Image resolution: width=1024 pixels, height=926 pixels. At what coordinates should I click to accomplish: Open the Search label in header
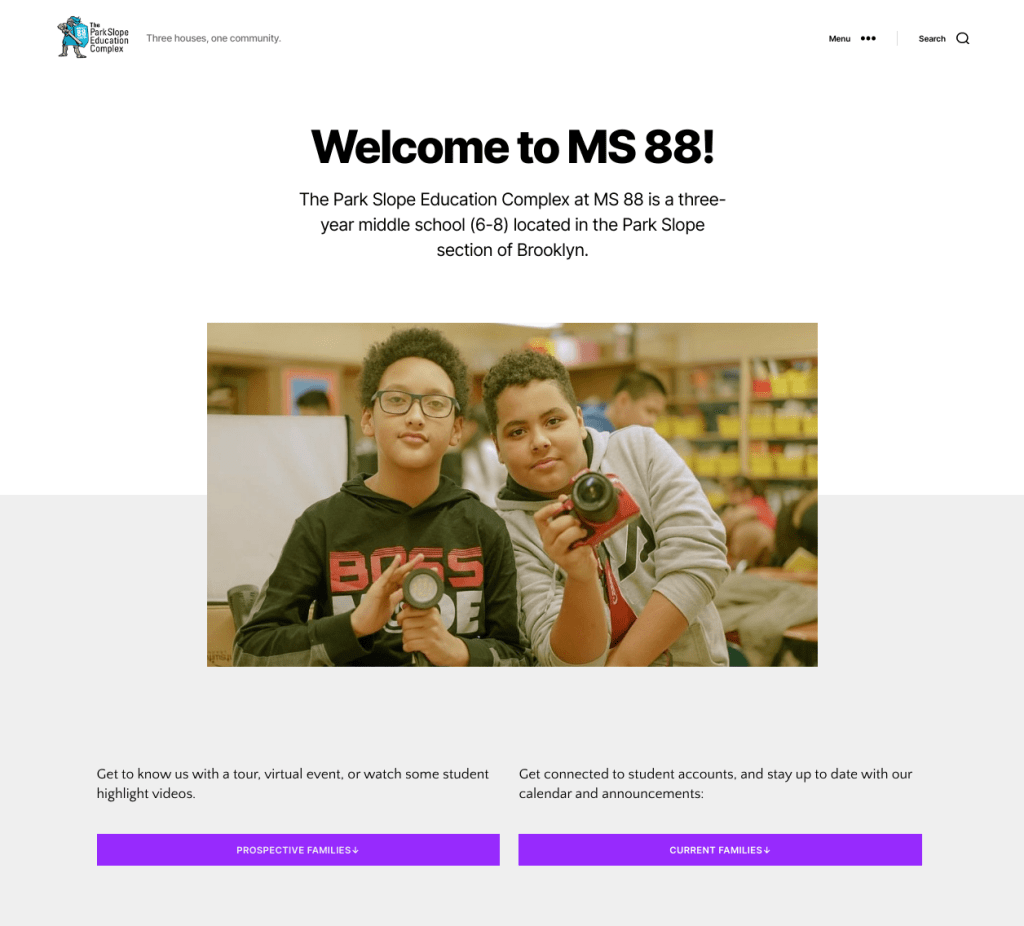tap(932, 39)
